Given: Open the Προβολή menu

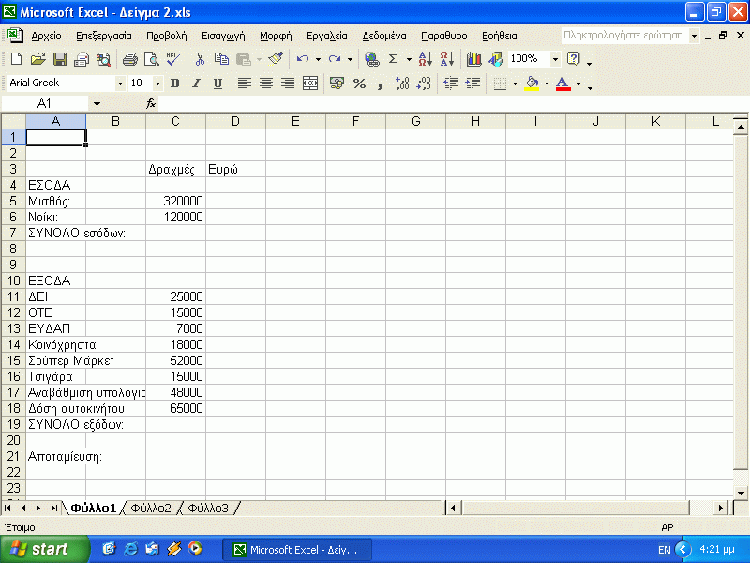Looking at the screenshot, I should click(166, 36).
